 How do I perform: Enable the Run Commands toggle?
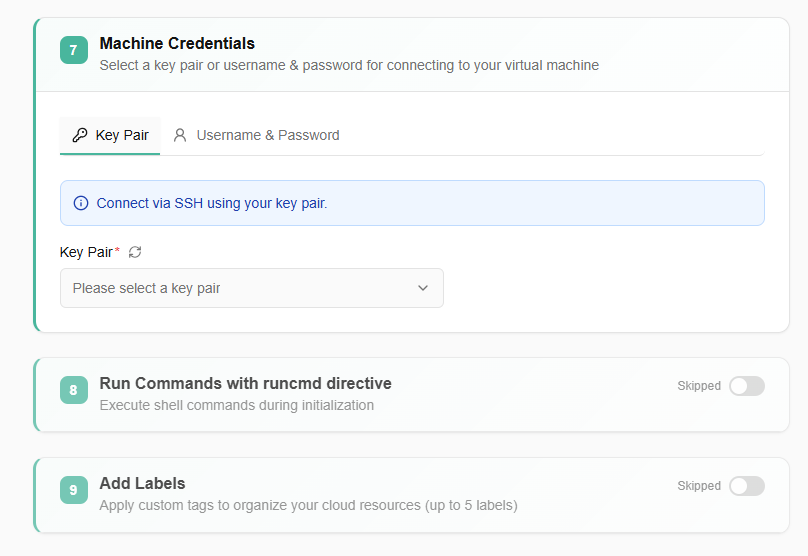(746, 386)
